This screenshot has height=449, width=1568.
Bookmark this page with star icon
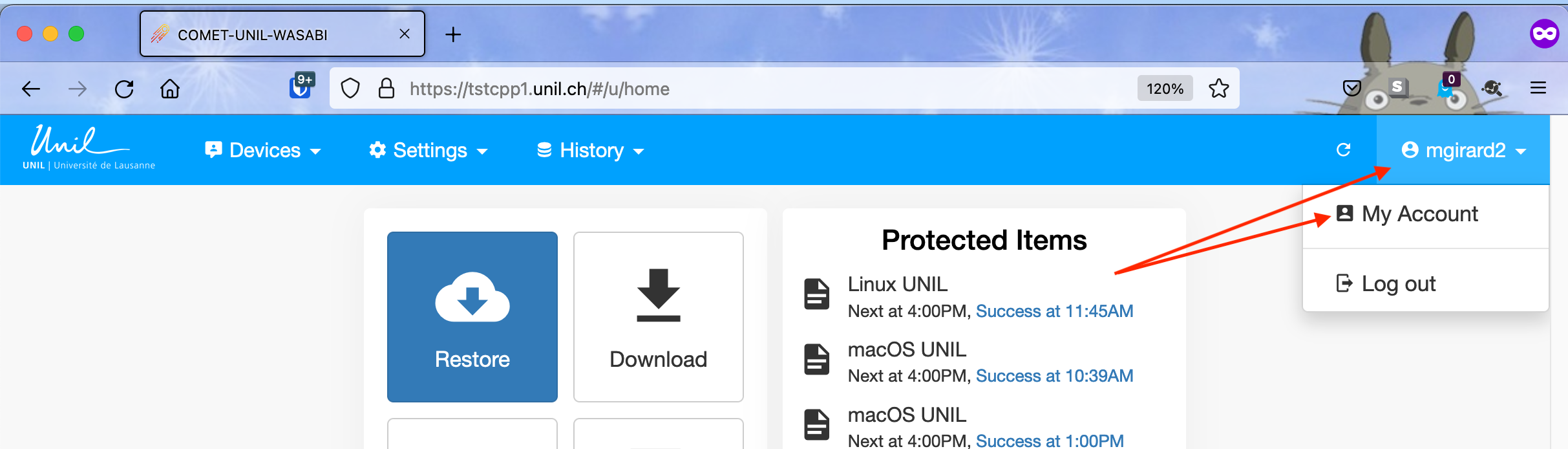pos(1218,89)
